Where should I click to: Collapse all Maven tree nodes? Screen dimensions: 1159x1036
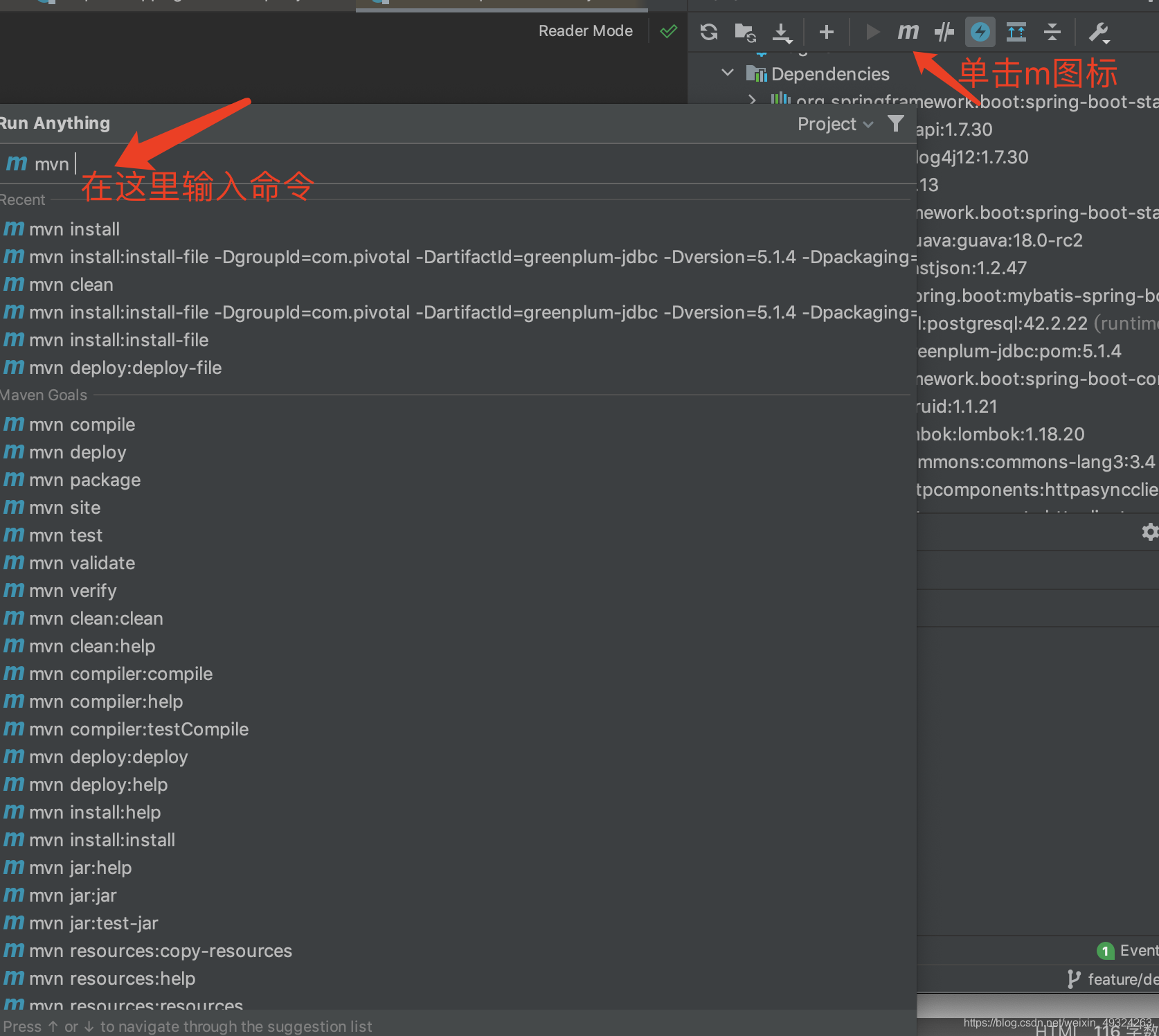click(1052, 32)
